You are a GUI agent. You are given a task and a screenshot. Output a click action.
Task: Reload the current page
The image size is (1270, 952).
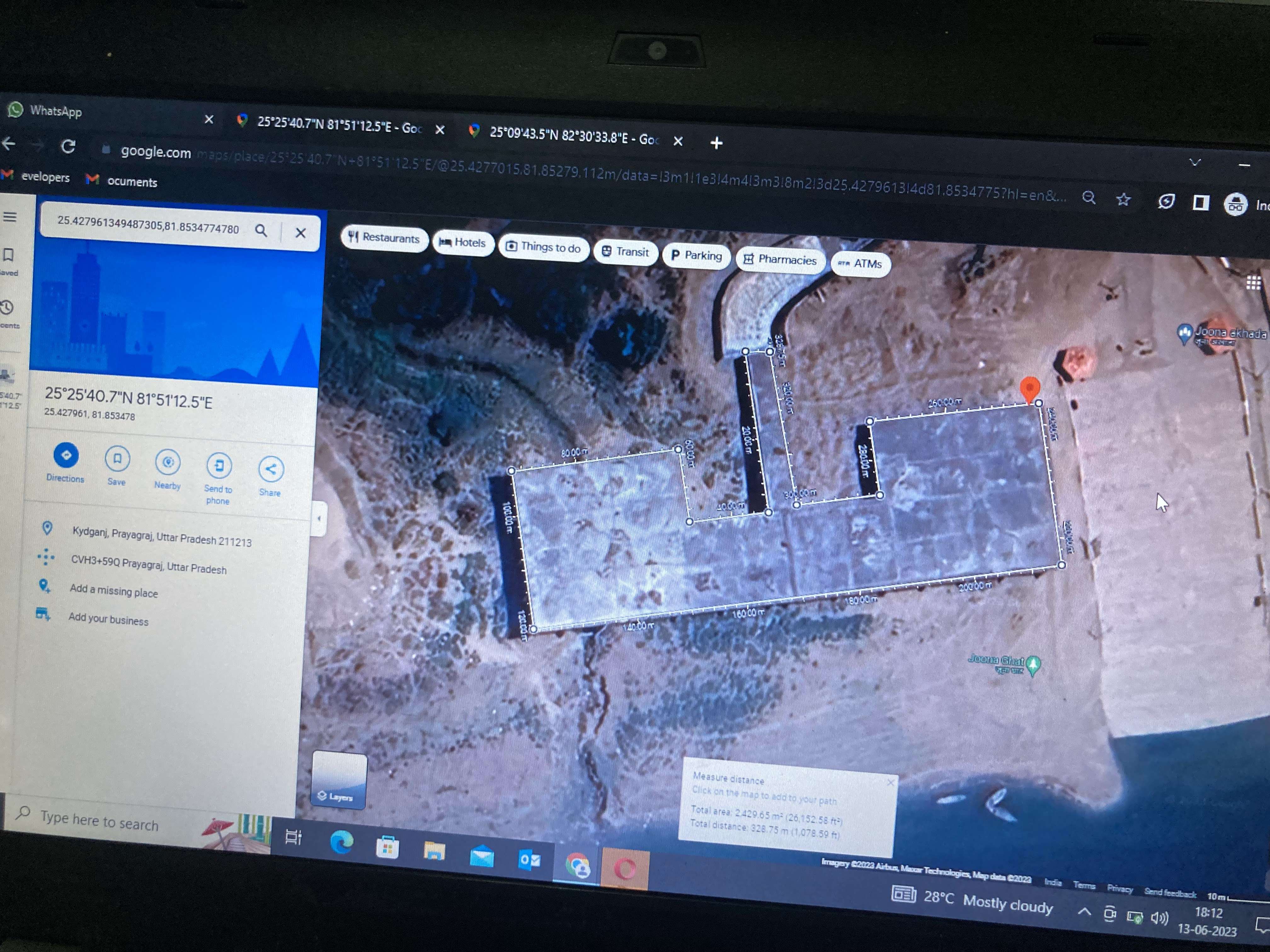coord(68,146)
